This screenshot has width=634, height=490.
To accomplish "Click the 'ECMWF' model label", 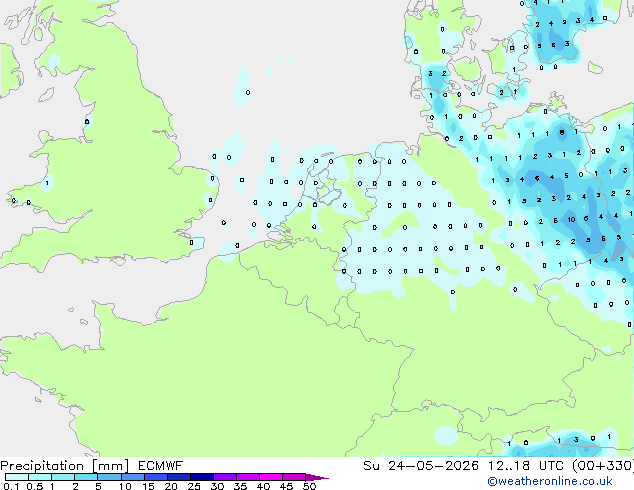I will tap(160, 466).
